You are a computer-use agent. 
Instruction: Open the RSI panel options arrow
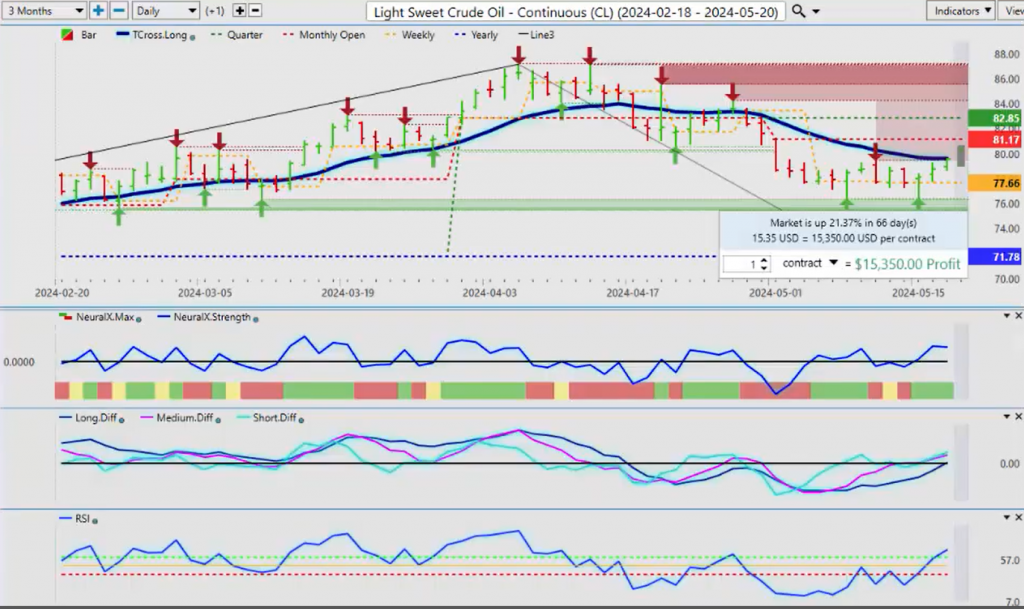pos(1005,517)
